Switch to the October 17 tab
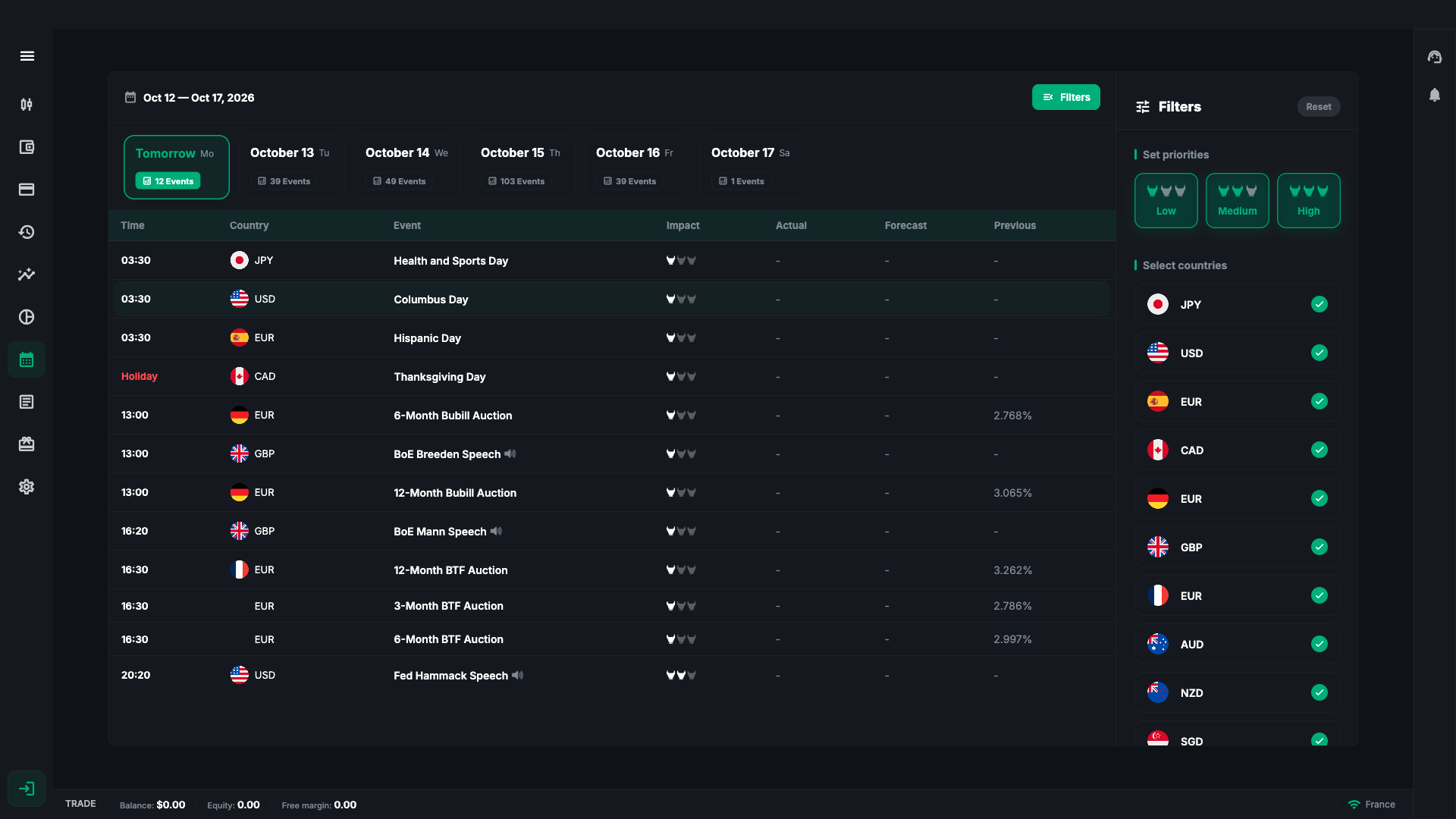This screenshot has height=819, width=1456. (x=753, y=167)
